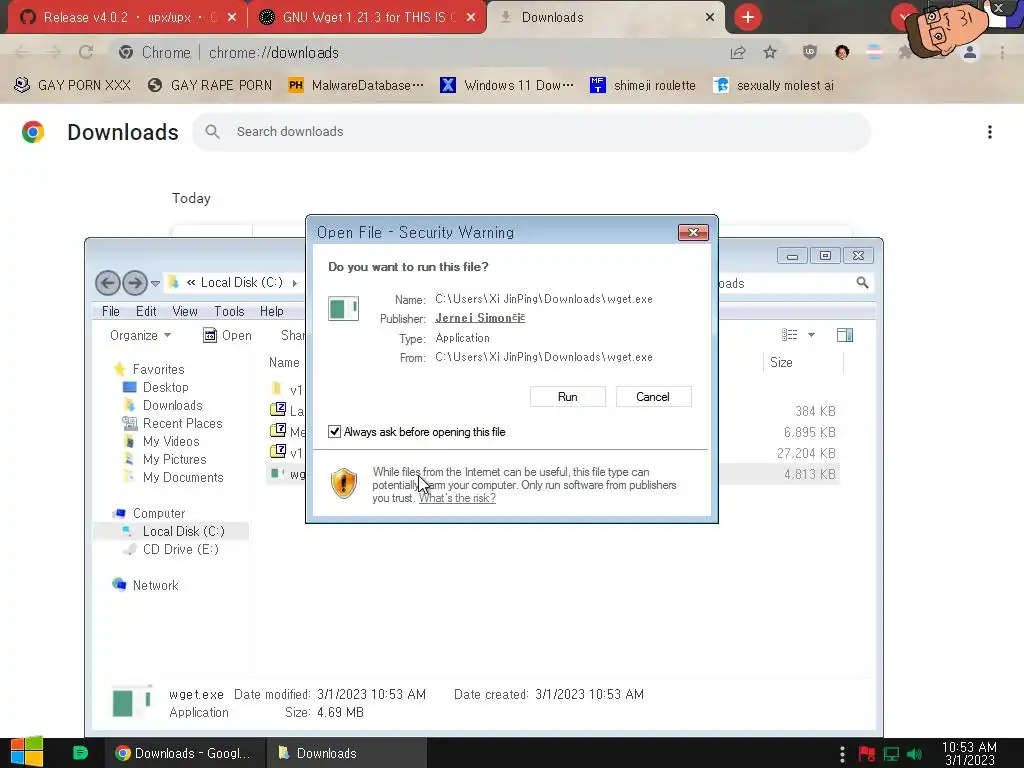Close the Open File Security Warning dialog
Screen dimensions: 1024x768
point(693,232)
